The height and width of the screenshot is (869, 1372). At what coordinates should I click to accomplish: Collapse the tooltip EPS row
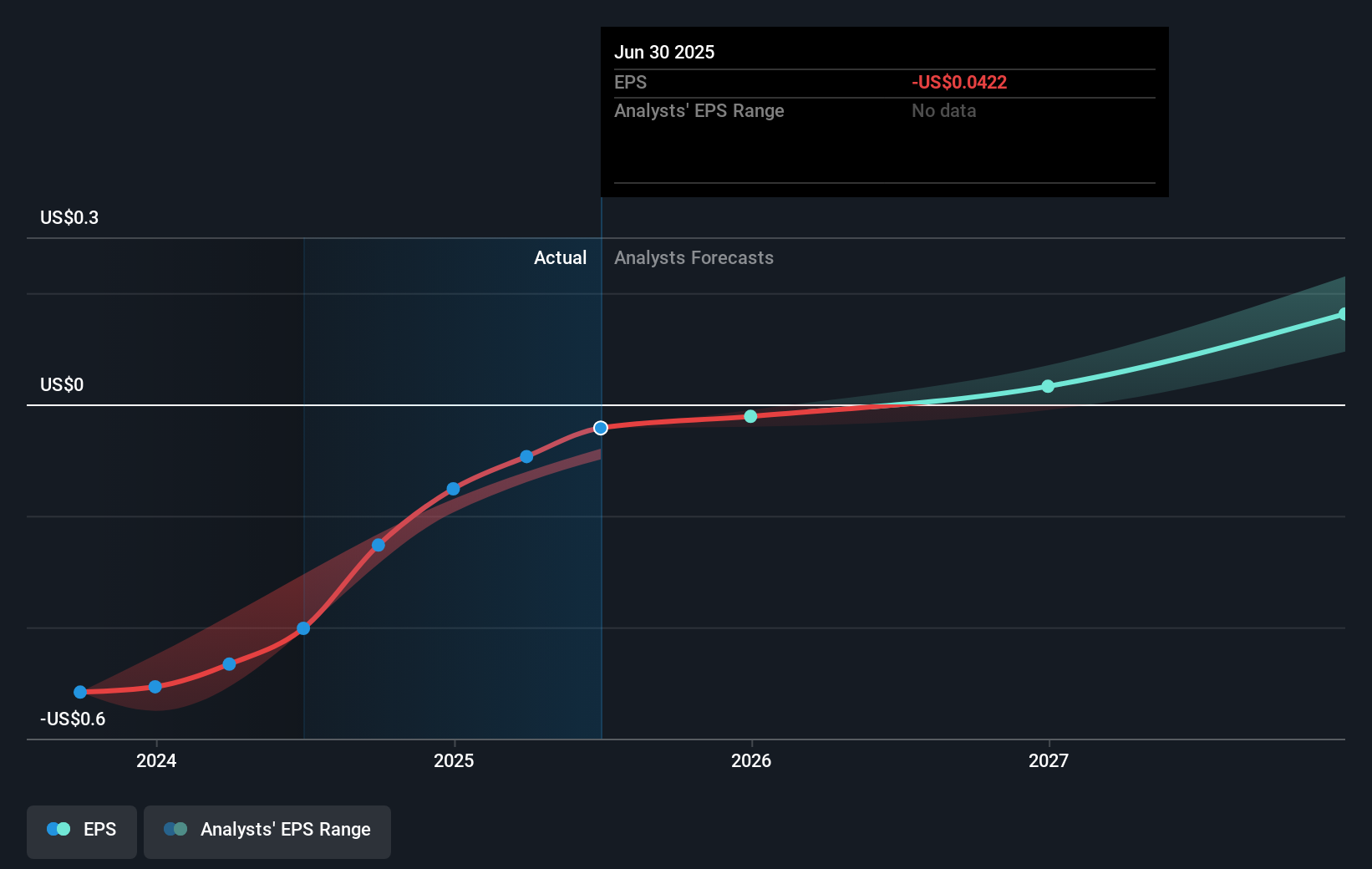pos(631,82)
